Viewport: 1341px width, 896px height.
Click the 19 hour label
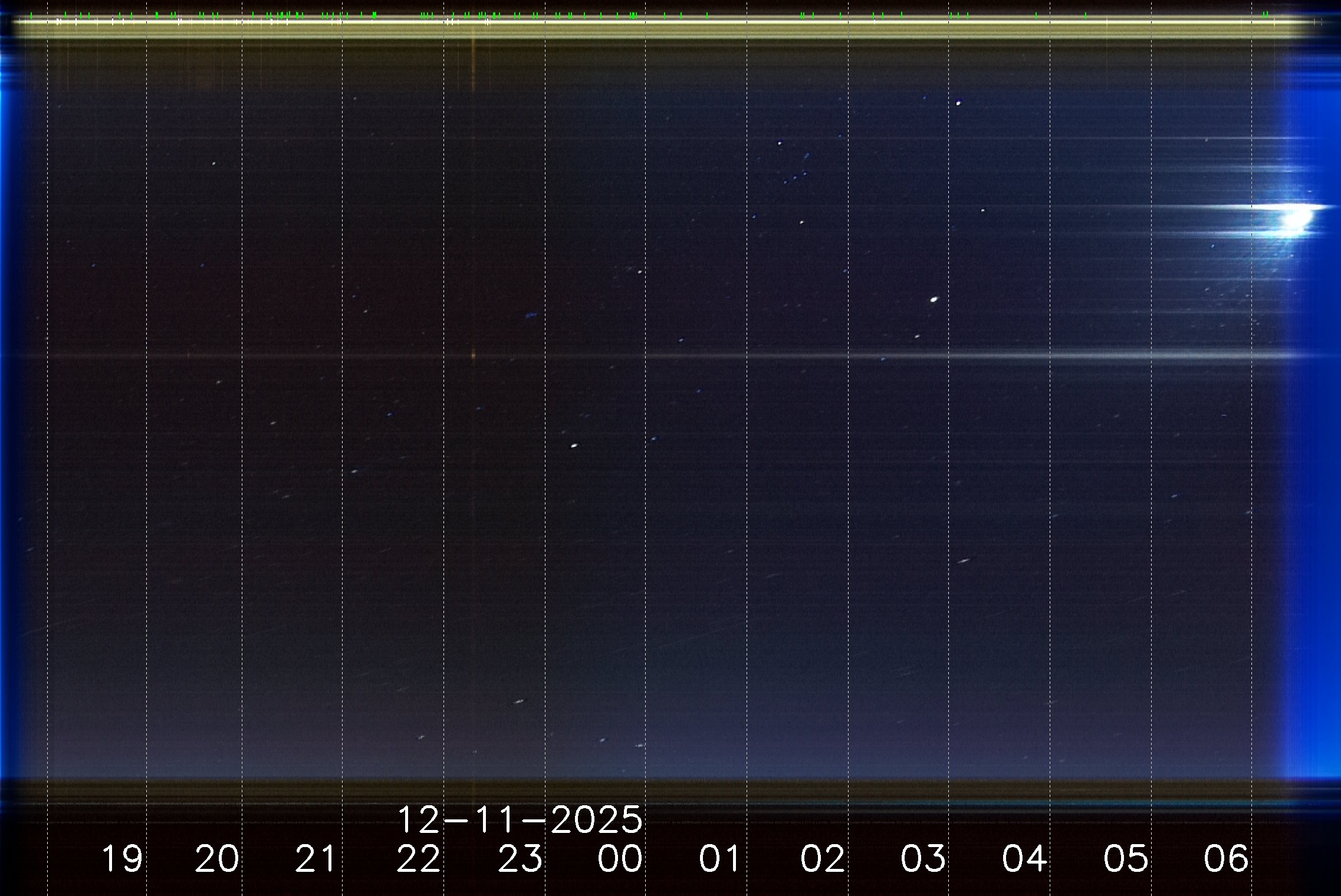click(x=122, y=858)
